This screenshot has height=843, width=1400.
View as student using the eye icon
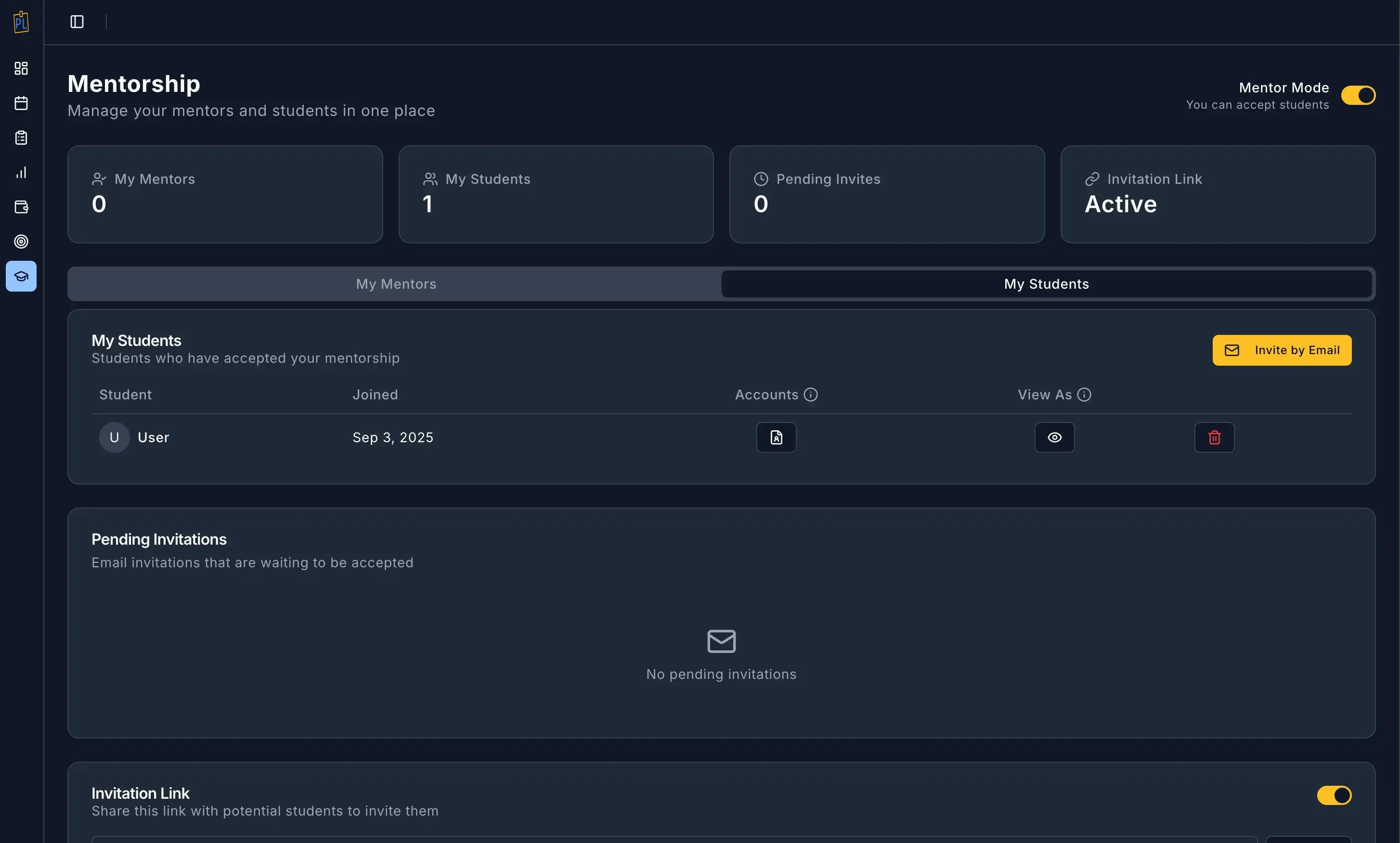click(x=1054, y=437)
